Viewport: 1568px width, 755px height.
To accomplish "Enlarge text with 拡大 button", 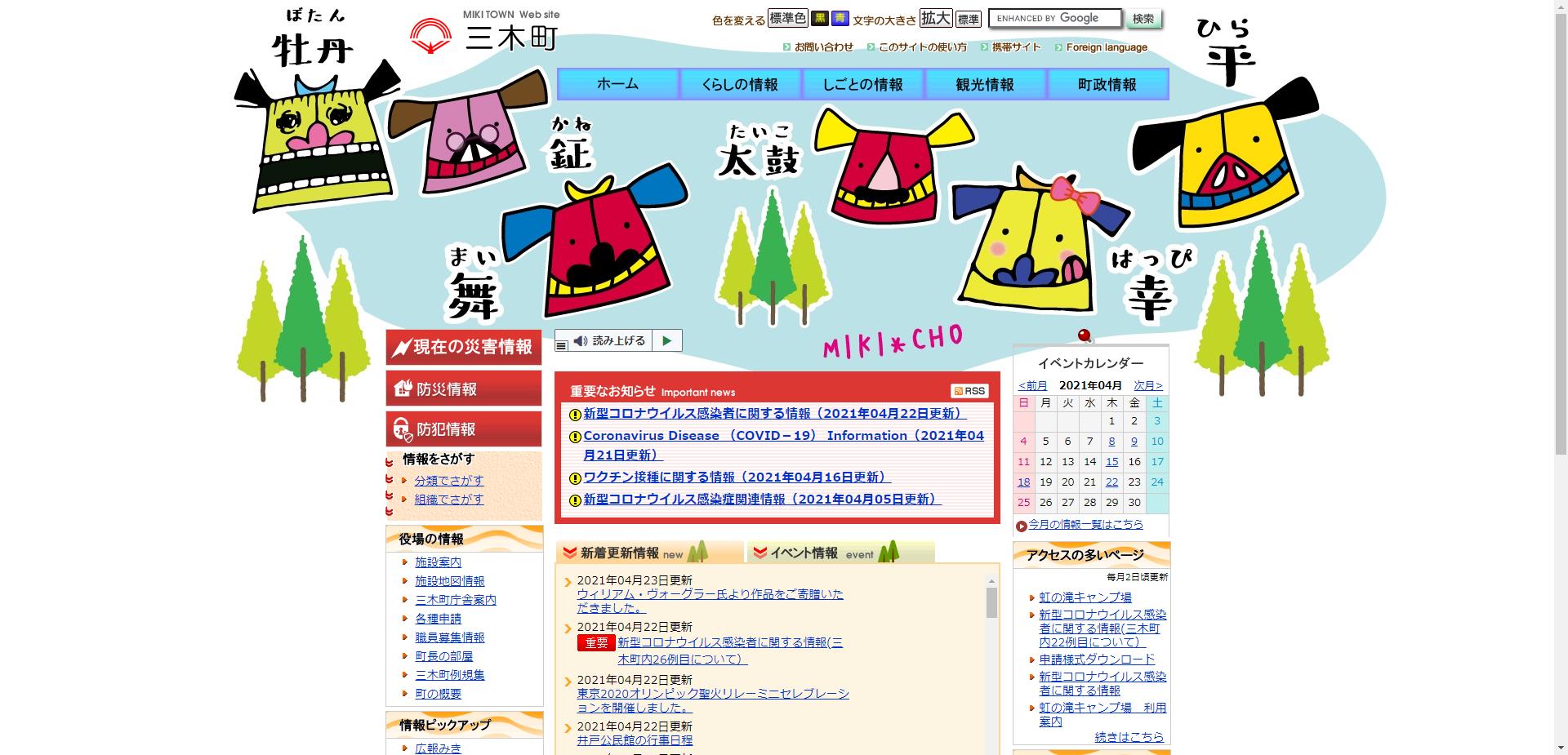I will tap(936, 18).
